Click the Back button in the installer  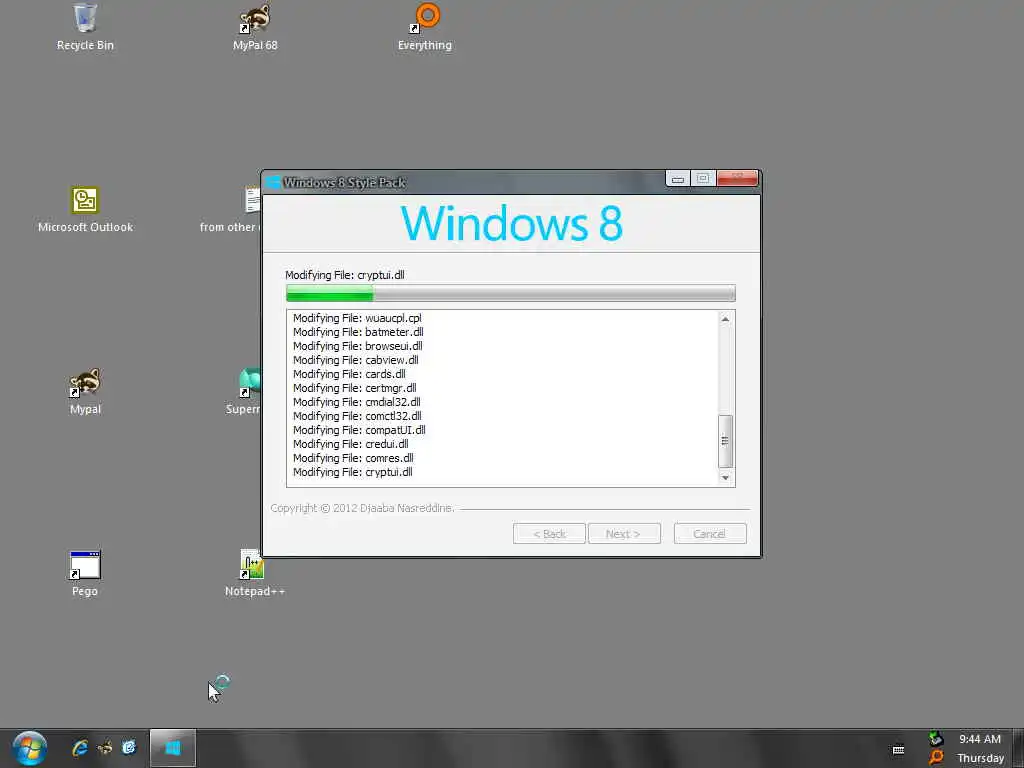pos(549,534)
